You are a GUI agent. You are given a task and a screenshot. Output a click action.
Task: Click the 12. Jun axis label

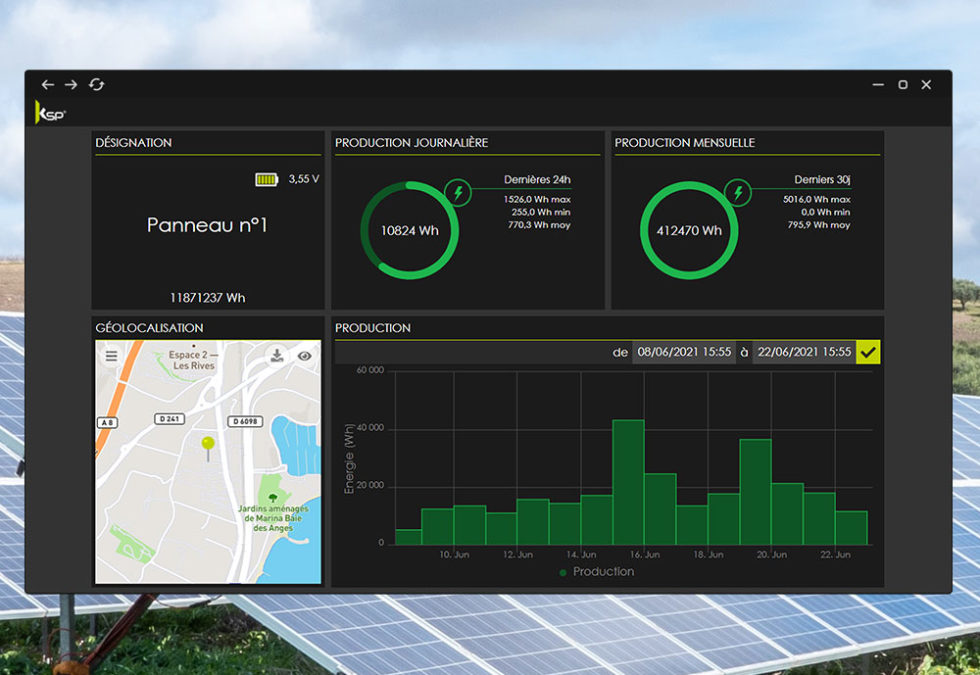tap(518, 554)
